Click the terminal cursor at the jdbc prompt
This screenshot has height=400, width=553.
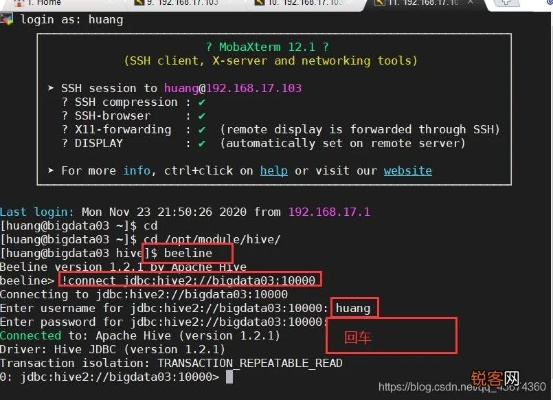click(x=229, y=377)
